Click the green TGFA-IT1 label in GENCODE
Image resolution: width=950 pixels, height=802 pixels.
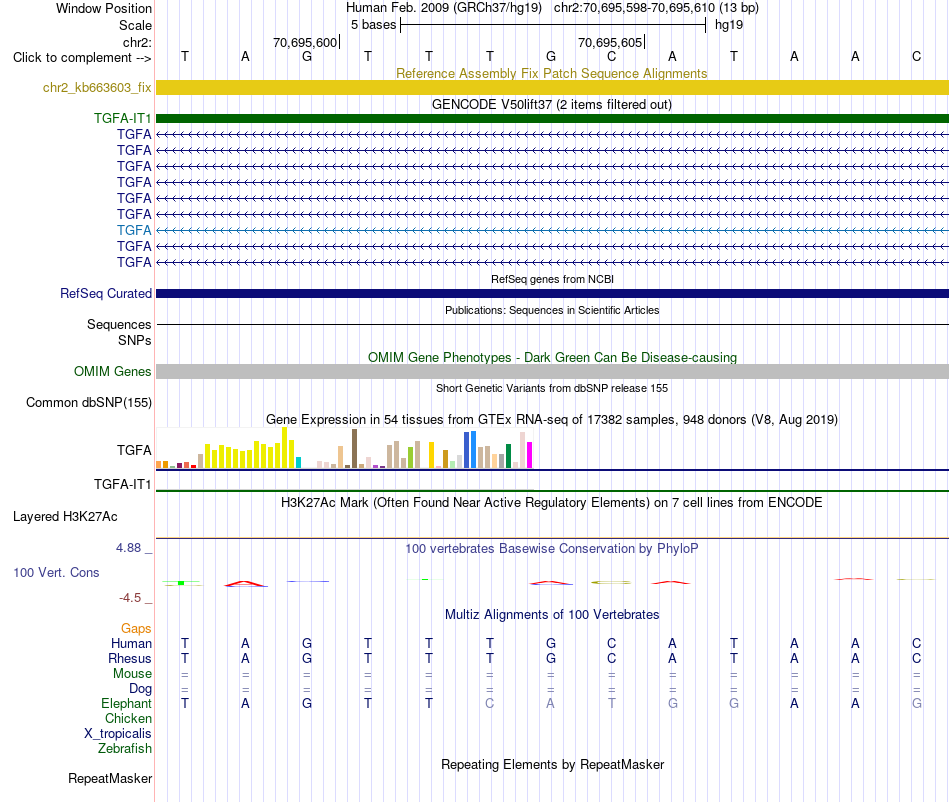tap(122, 118)
